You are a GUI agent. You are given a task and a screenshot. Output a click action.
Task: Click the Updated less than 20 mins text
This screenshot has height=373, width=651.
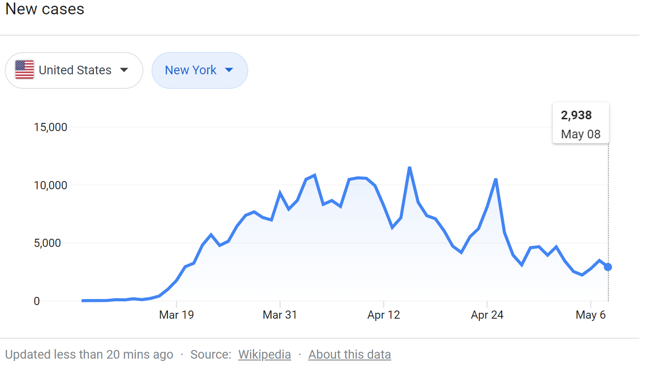(89, 354)
